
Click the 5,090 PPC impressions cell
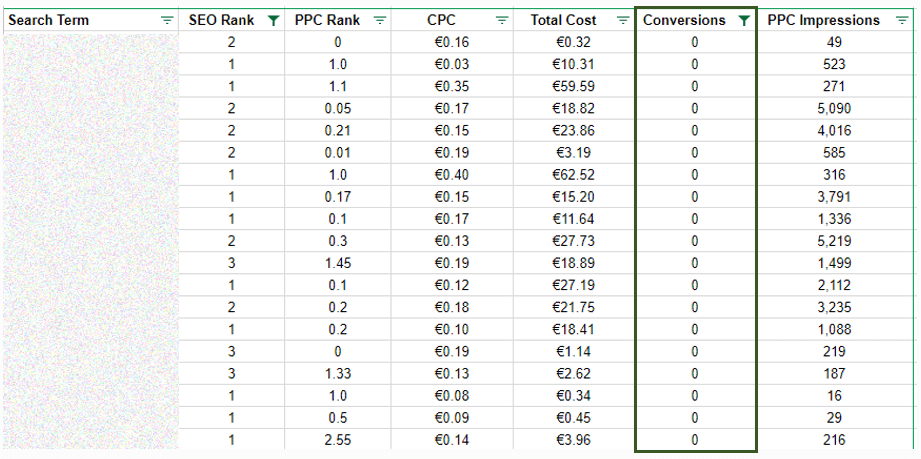click(834, 108)
